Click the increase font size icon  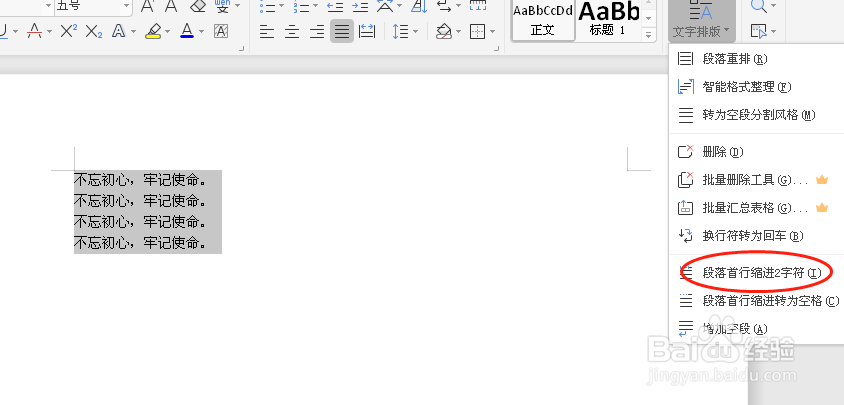(x=146, y=6)
